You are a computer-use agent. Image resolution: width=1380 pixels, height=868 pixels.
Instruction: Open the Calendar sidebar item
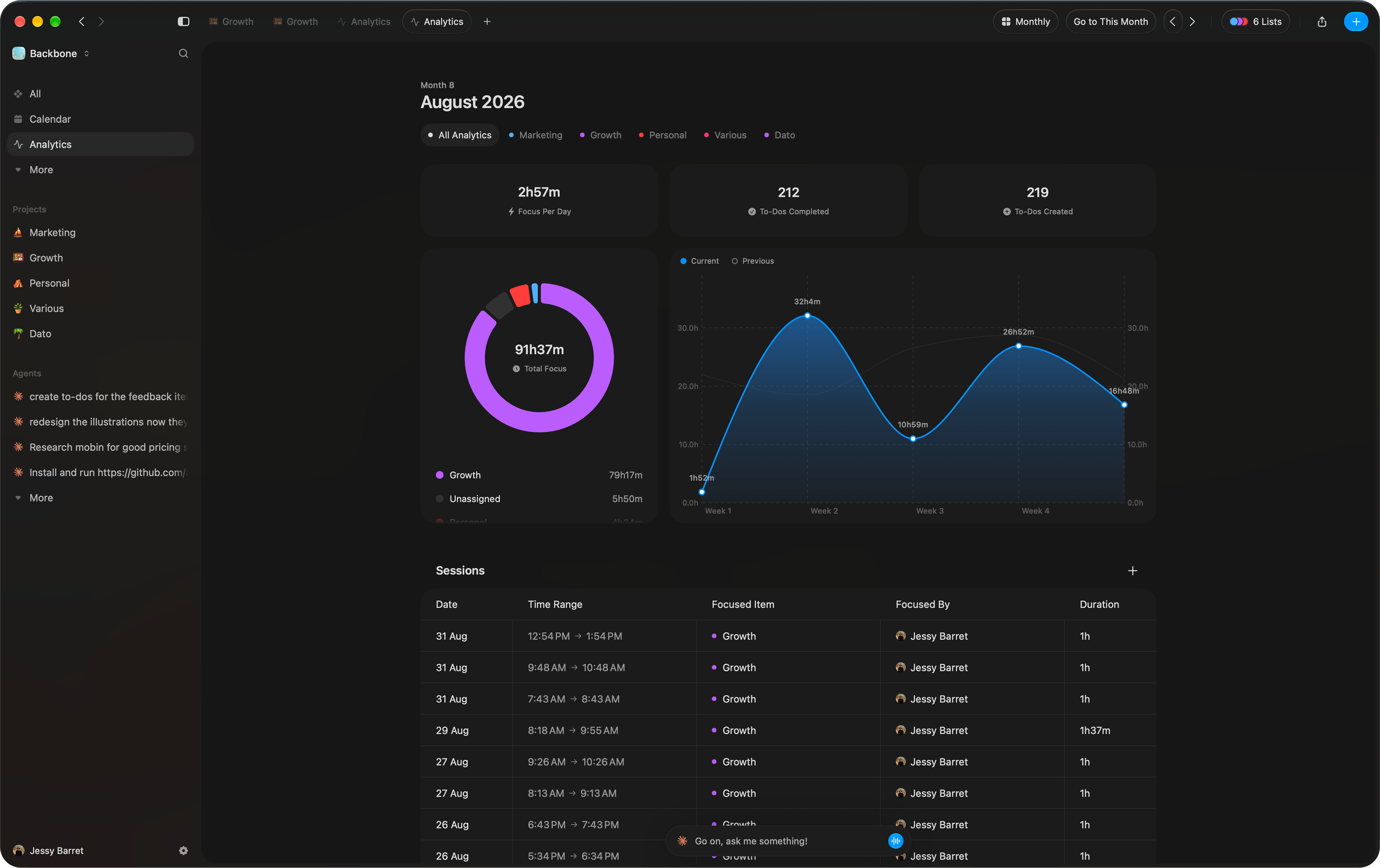pyautogui.click(x=100, y=119)
